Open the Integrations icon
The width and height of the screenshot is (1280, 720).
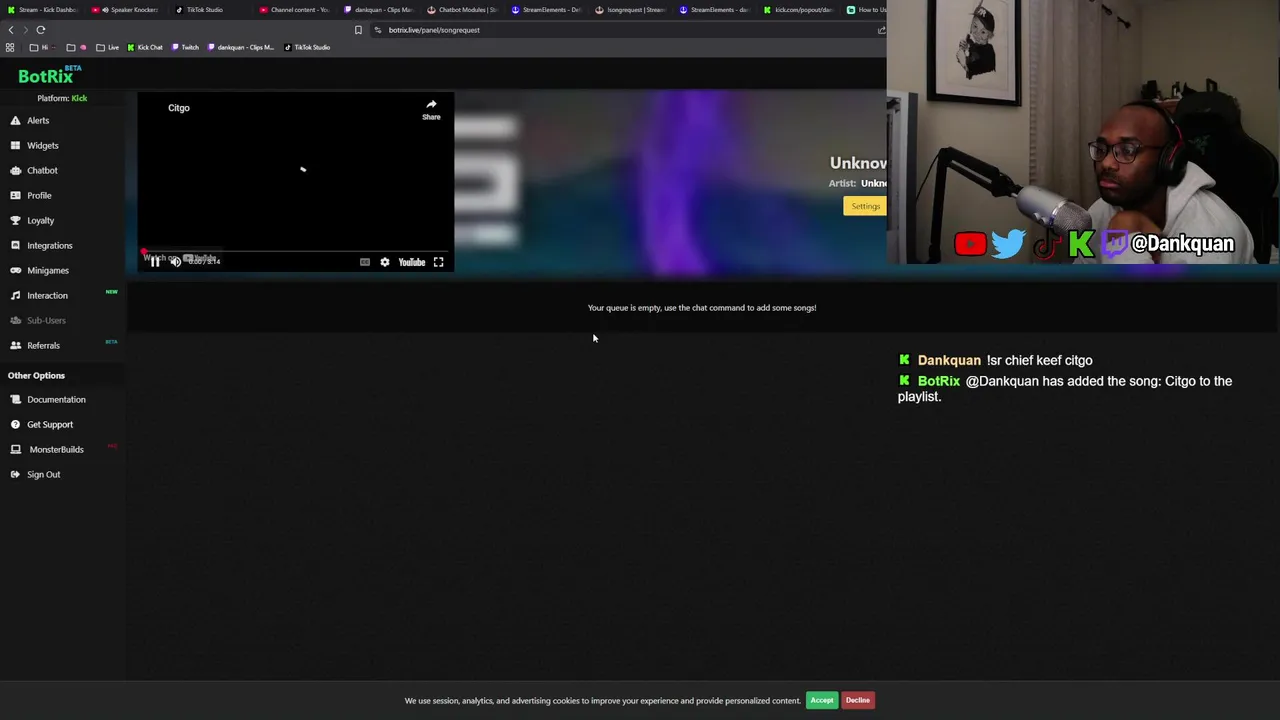tap(15, 245)
